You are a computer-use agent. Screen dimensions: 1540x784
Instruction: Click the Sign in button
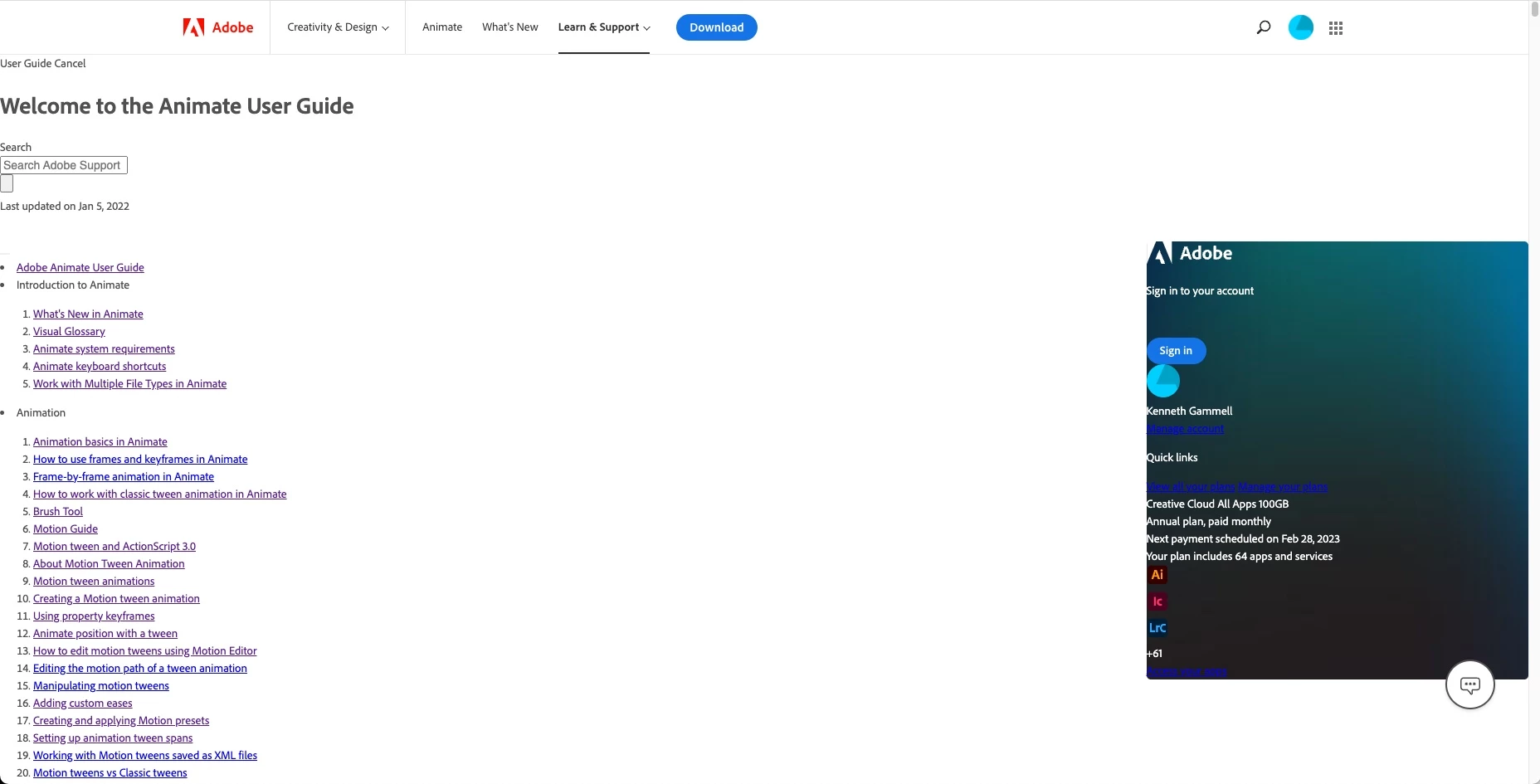click(1176, 350)
